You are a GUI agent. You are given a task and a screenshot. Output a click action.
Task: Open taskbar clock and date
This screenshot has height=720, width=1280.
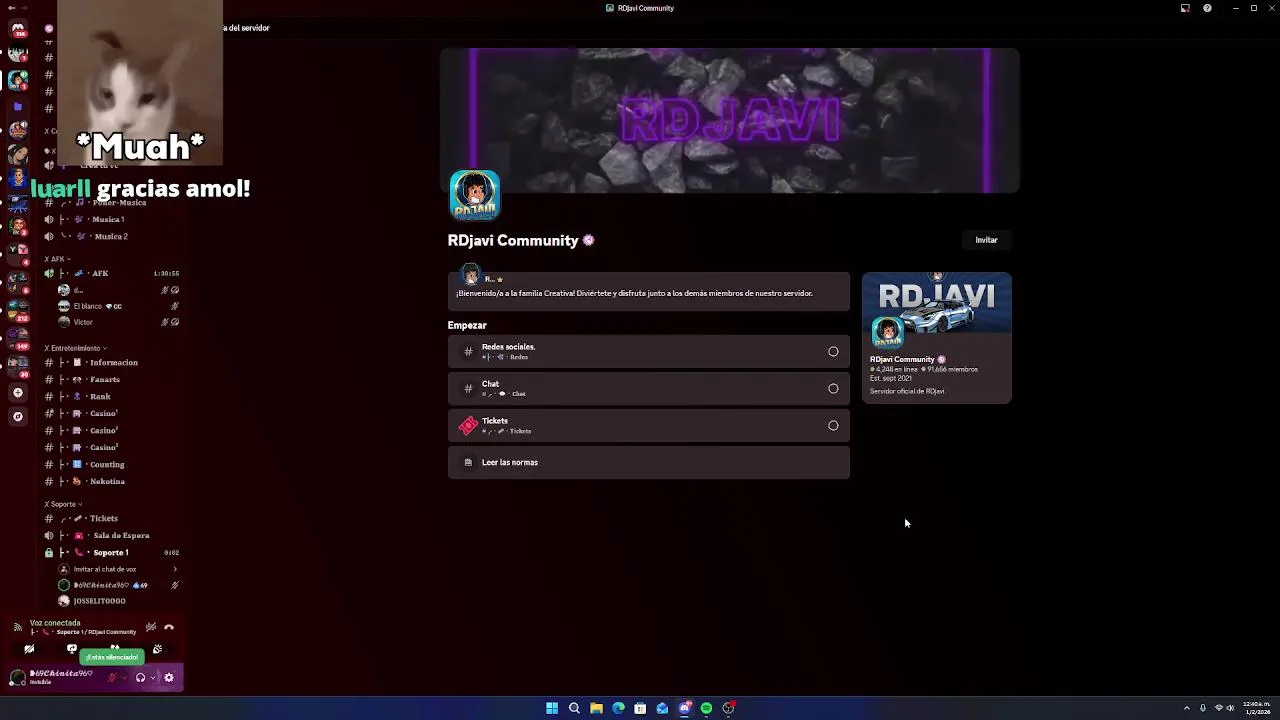click(x=1257, y=708)
